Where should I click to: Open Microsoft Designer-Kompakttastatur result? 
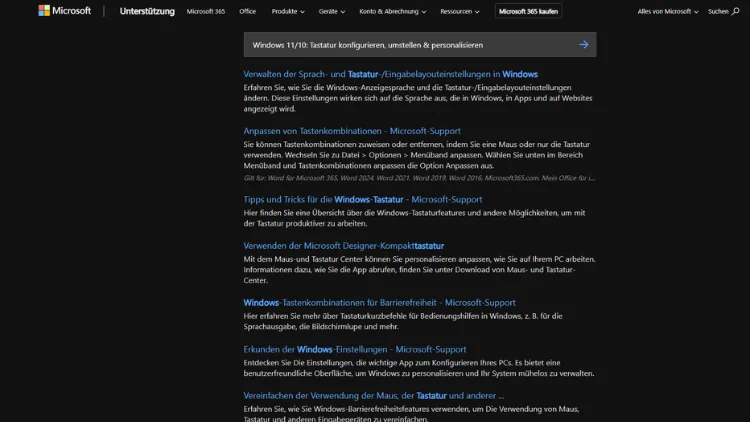pos(343,245)
